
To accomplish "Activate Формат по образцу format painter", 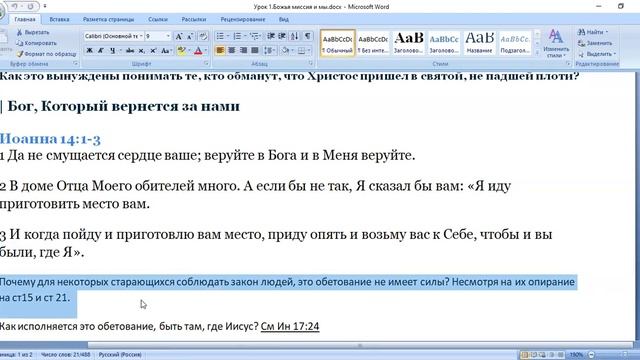I will (46, 54).
